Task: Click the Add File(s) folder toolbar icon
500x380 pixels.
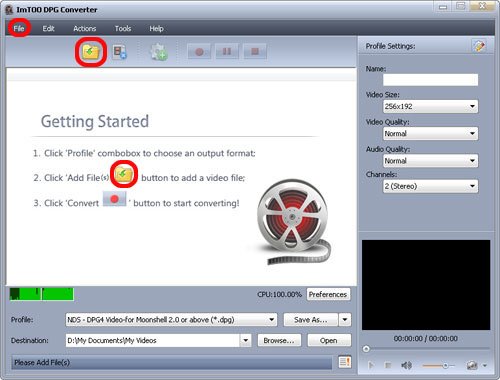Action: coord(91,52)
